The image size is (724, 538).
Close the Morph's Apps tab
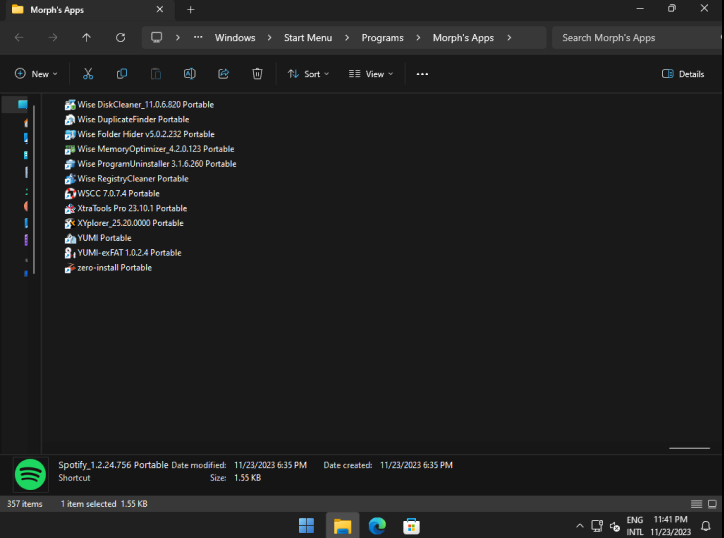point(160,10)
